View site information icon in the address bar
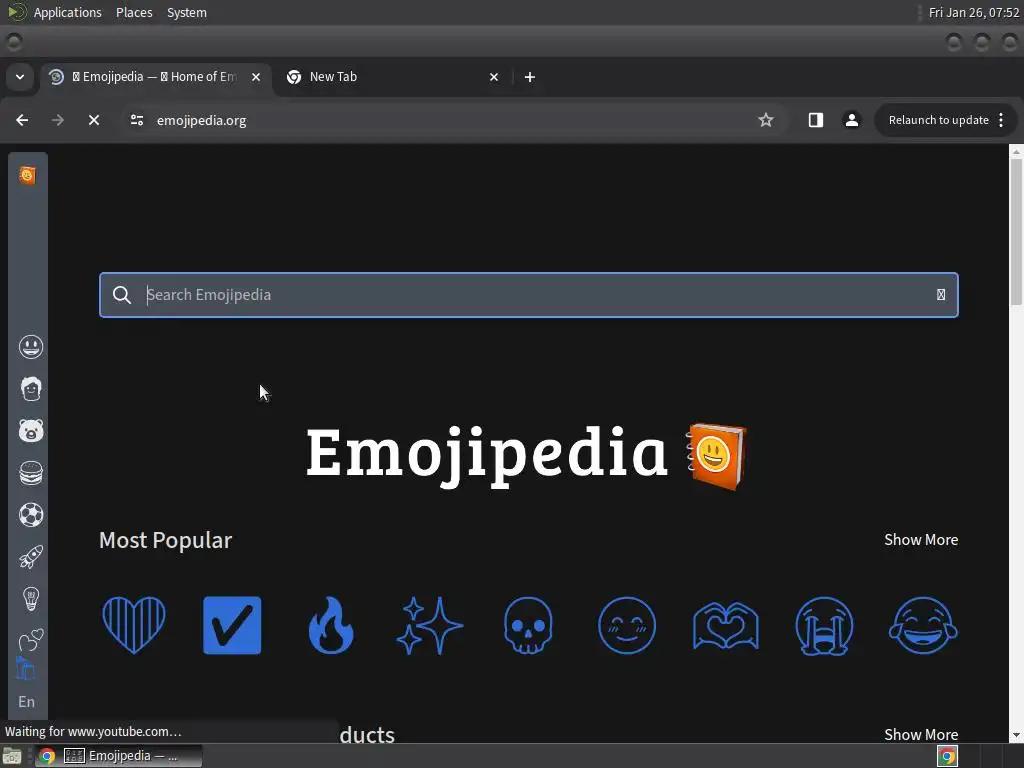The height and width of the screenshot is (768, 1024). pos(136,120)
